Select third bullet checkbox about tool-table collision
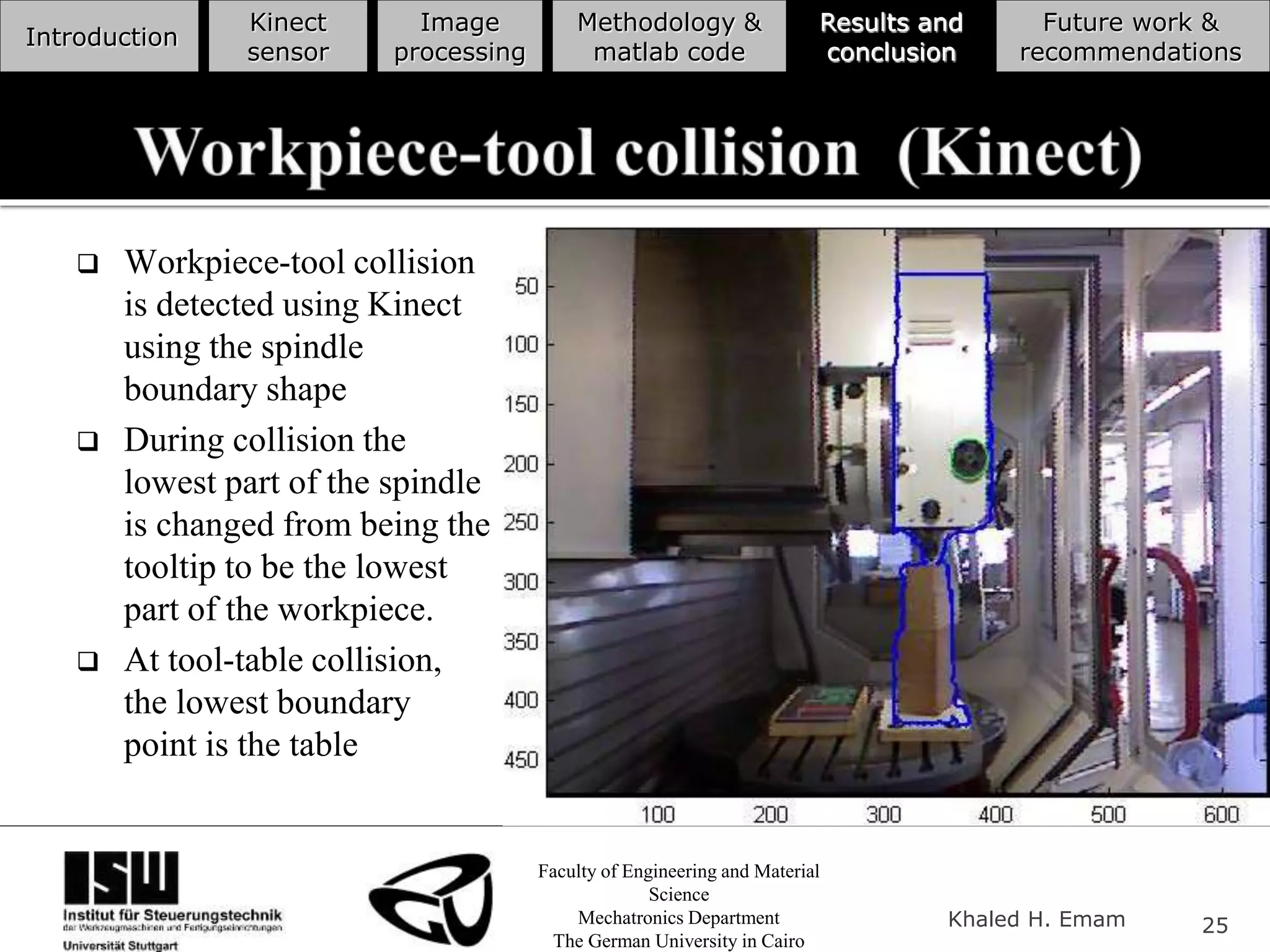1270x952 pixels. [x=88, y=662]
